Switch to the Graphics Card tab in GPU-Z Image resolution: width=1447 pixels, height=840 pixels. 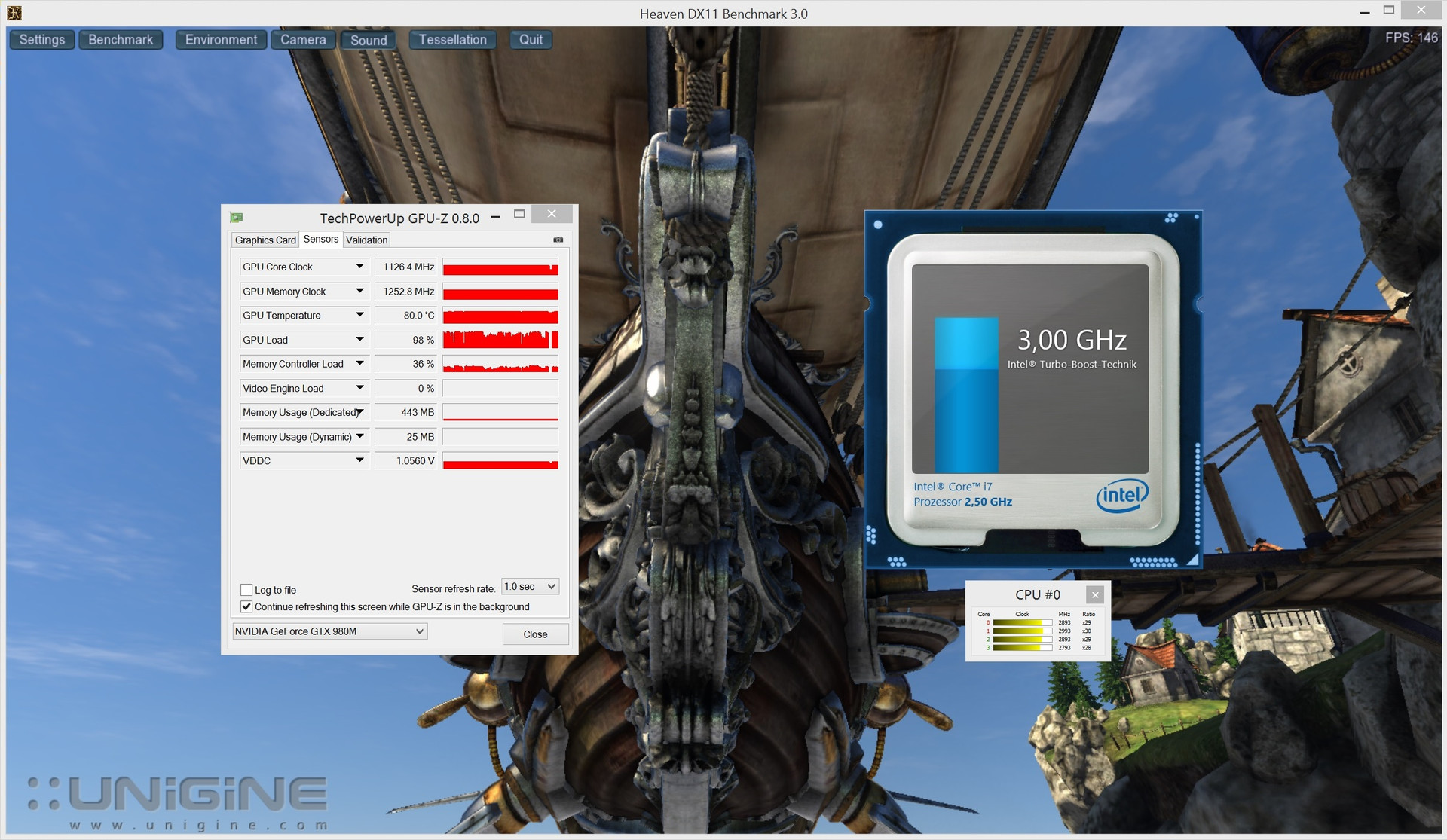click(265, 240)
